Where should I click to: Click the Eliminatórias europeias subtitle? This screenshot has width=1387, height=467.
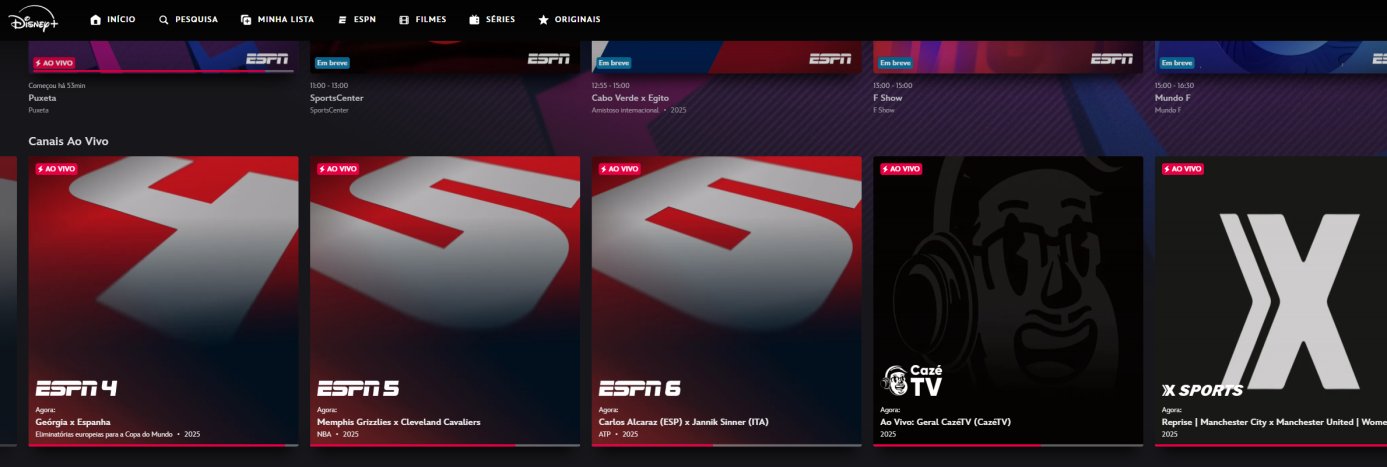coord(104,435)
